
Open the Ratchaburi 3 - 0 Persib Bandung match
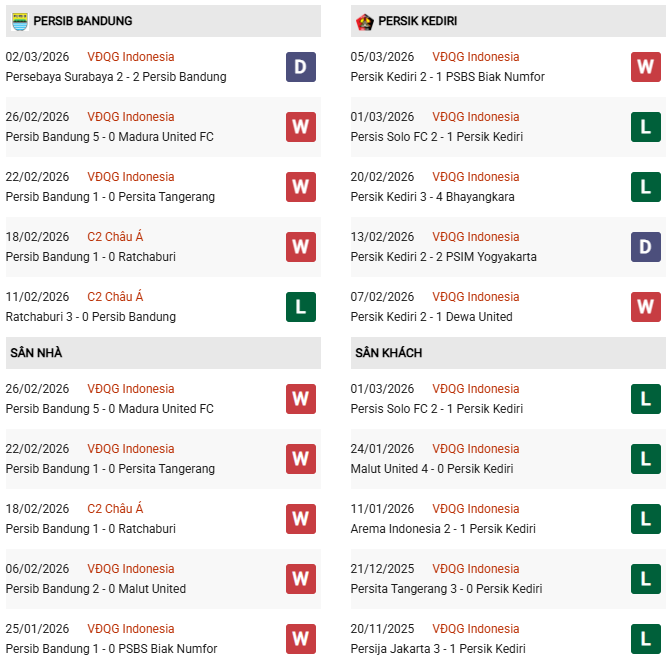coord(91,317)
